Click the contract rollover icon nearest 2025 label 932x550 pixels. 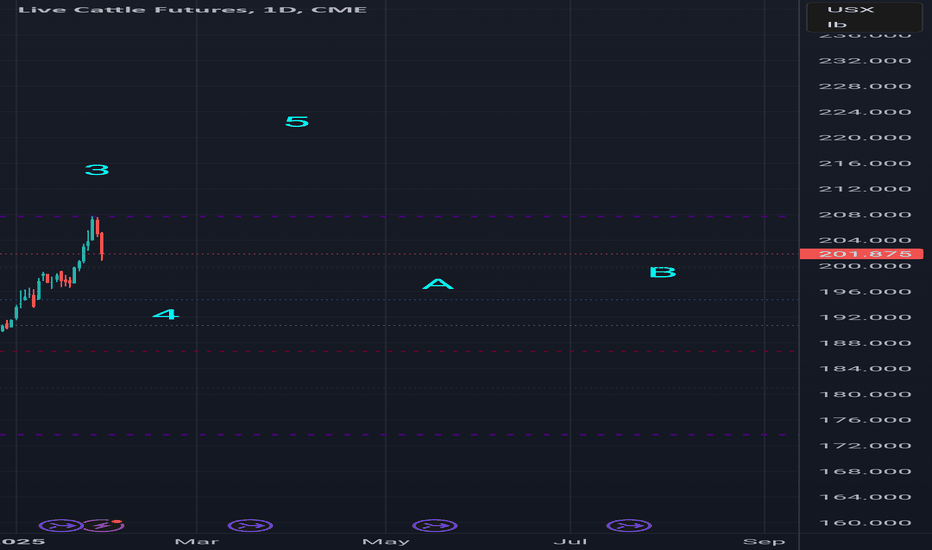coord(61,526)
